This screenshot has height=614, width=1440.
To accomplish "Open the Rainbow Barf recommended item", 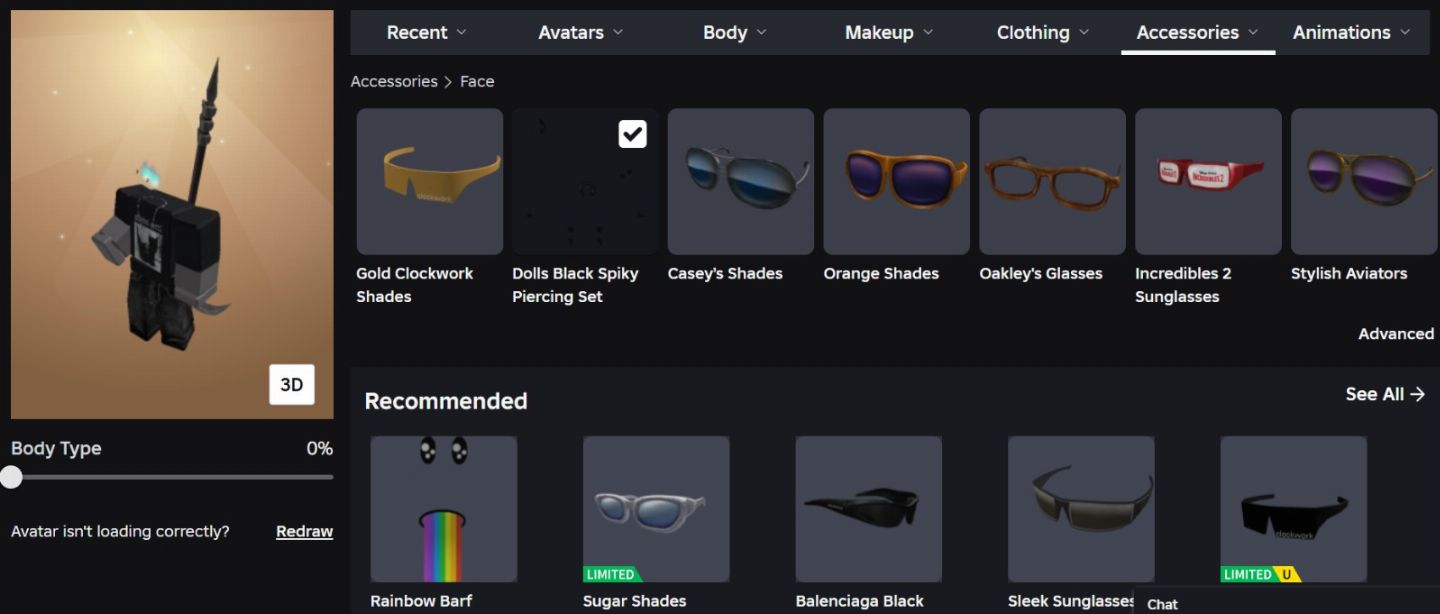I will coord(444,509).
